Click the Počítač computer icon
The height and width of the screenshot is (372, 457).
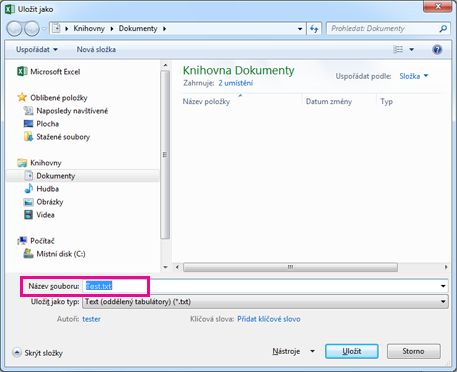tap(22, 241)
